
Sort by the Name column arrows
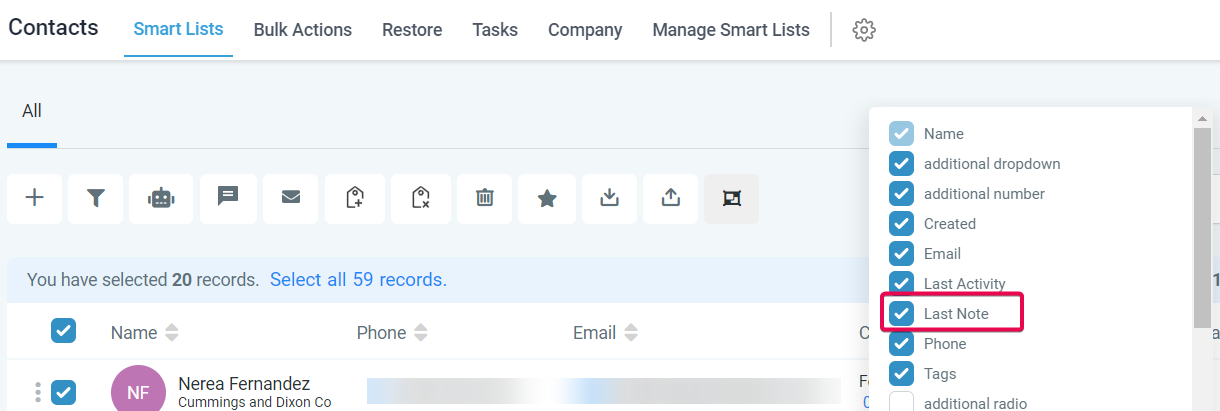click(171, 332)
